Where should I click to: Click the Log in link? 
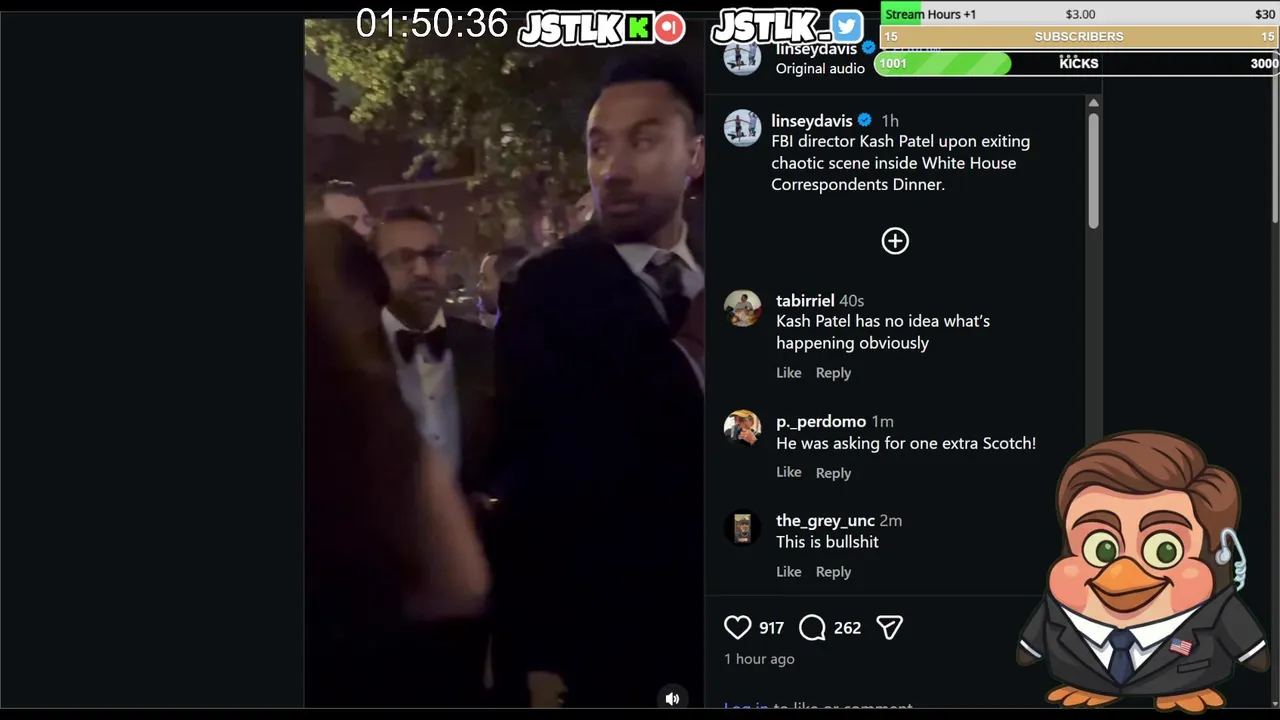pyautogui.click(x=746, y=708)
